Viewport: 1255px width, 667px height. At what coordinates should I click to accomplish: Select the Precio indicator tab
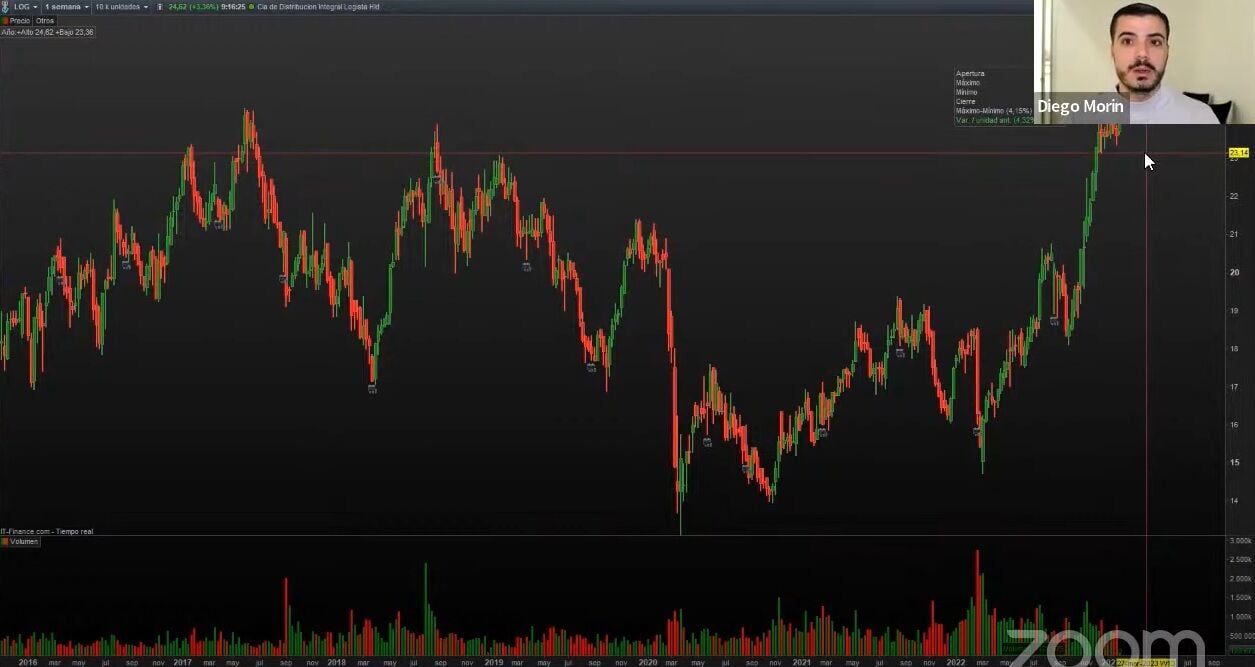17,20
